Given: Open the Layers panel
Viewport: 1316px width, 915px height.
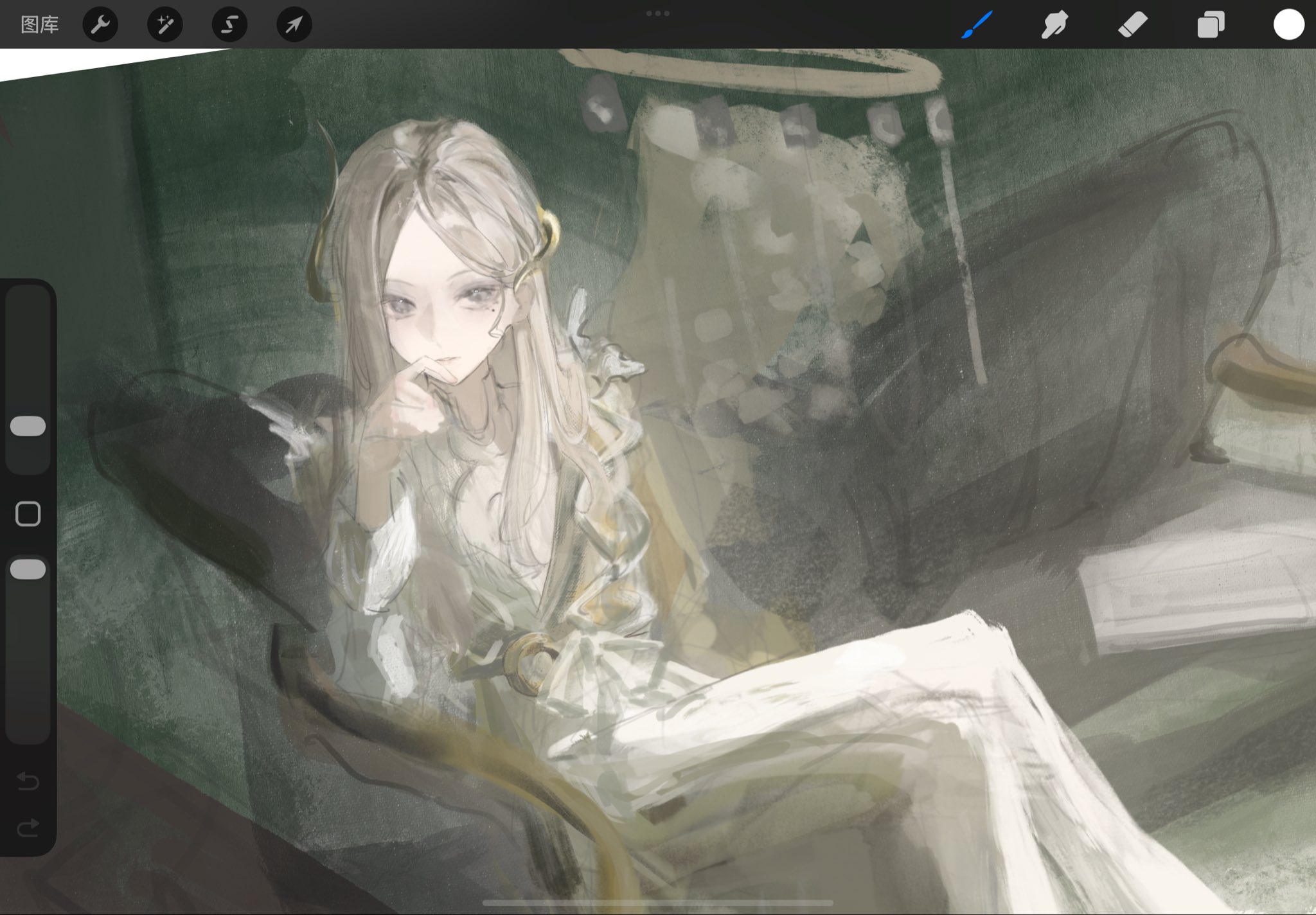Looking at the screenshot, I should tap(1211, 24).
